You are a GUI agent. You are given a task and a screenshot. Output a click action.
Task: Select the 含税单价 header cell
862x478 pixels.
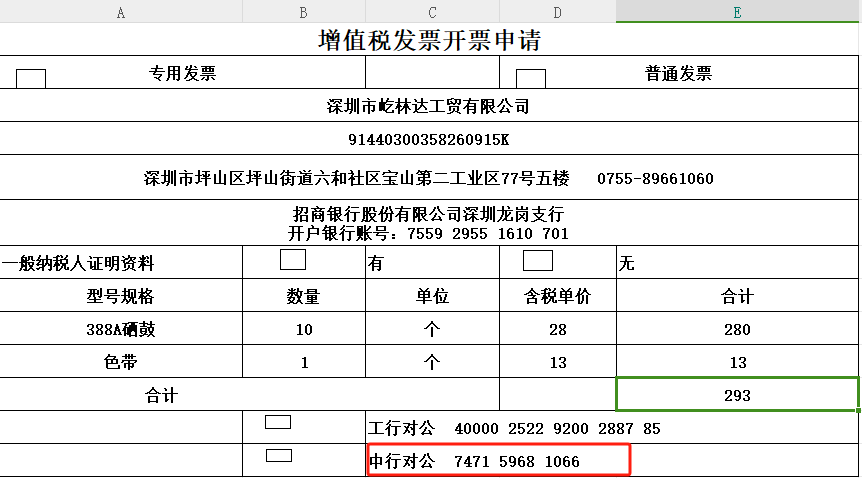557,297
